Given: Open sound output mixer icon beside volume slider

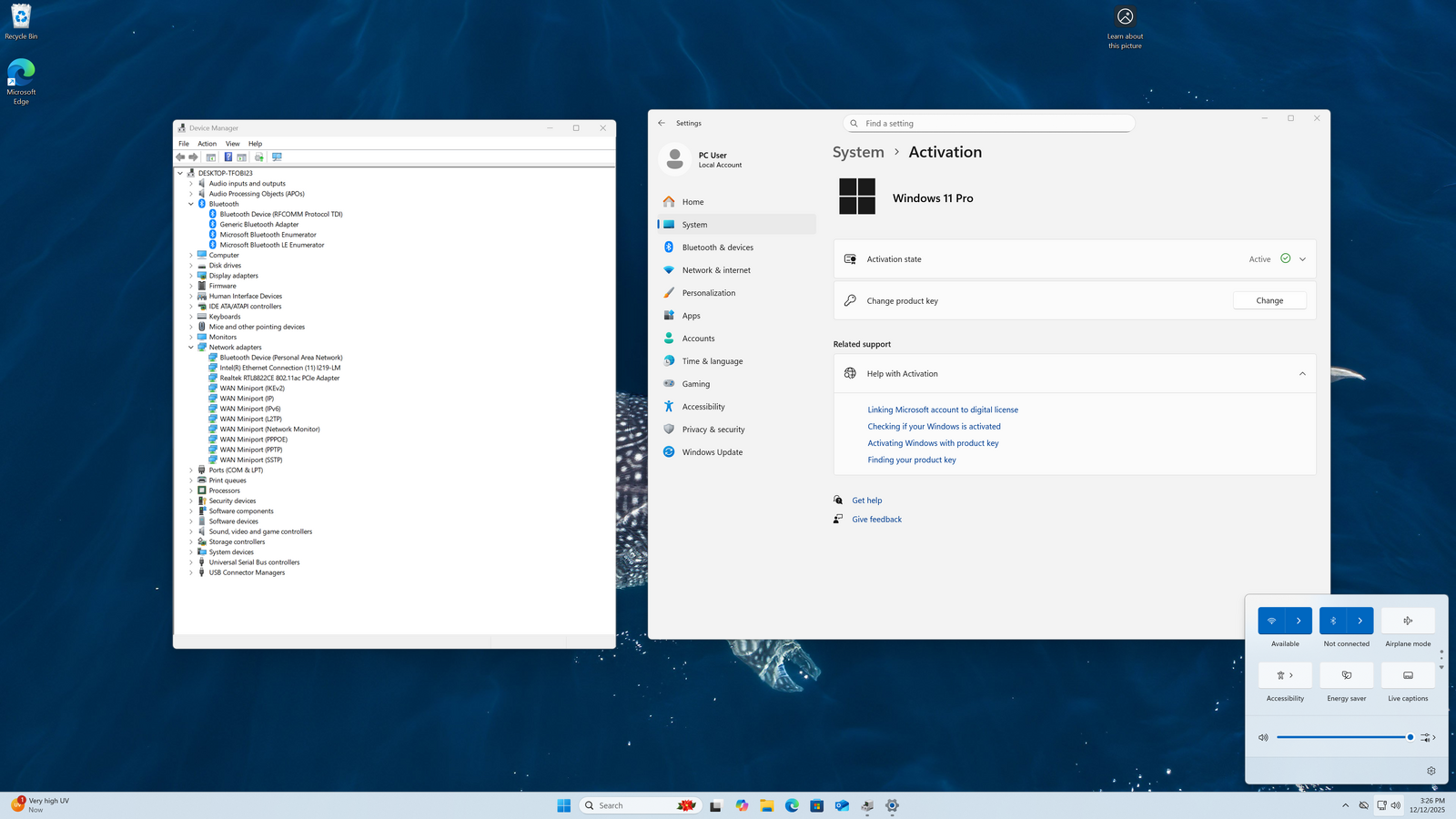Looking at the screenshot, I should click(x=1426, y=737).
